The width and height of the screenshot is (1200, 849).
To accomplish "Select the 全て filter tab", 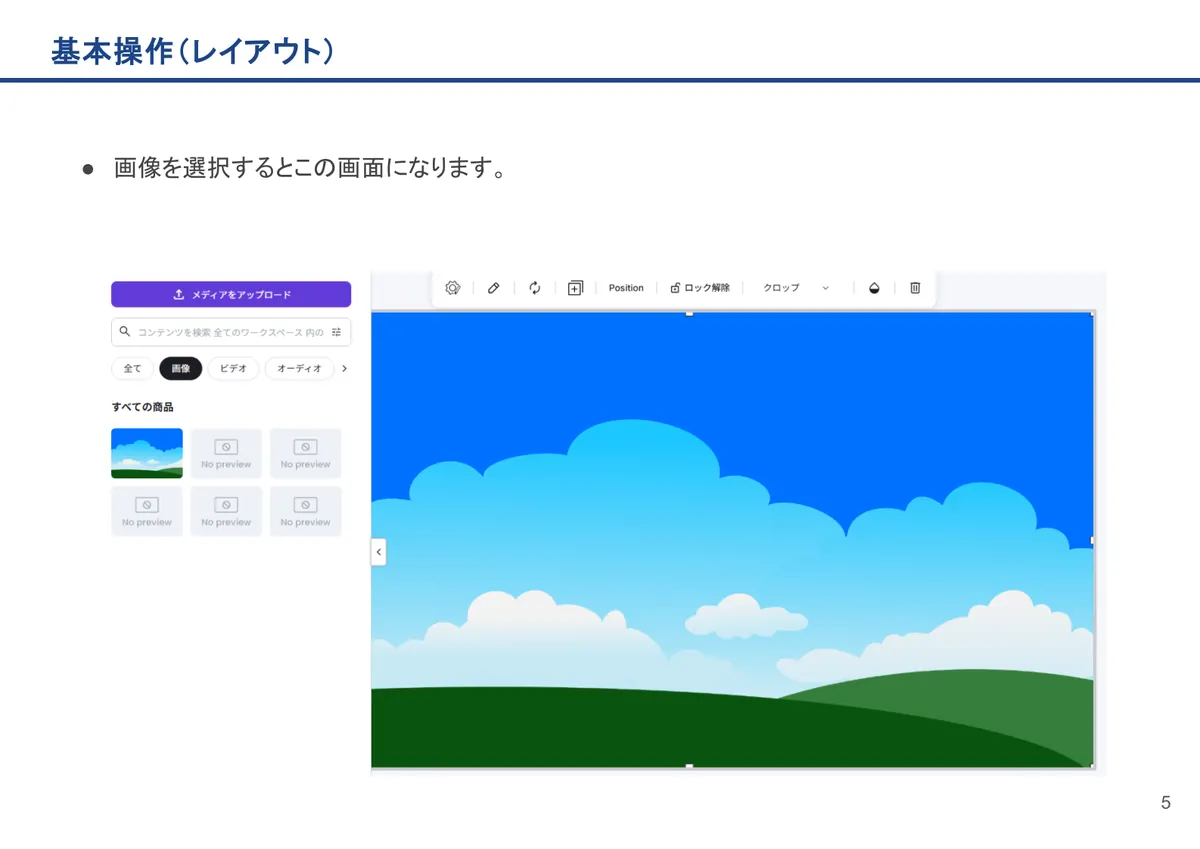I will pos(132,369).
